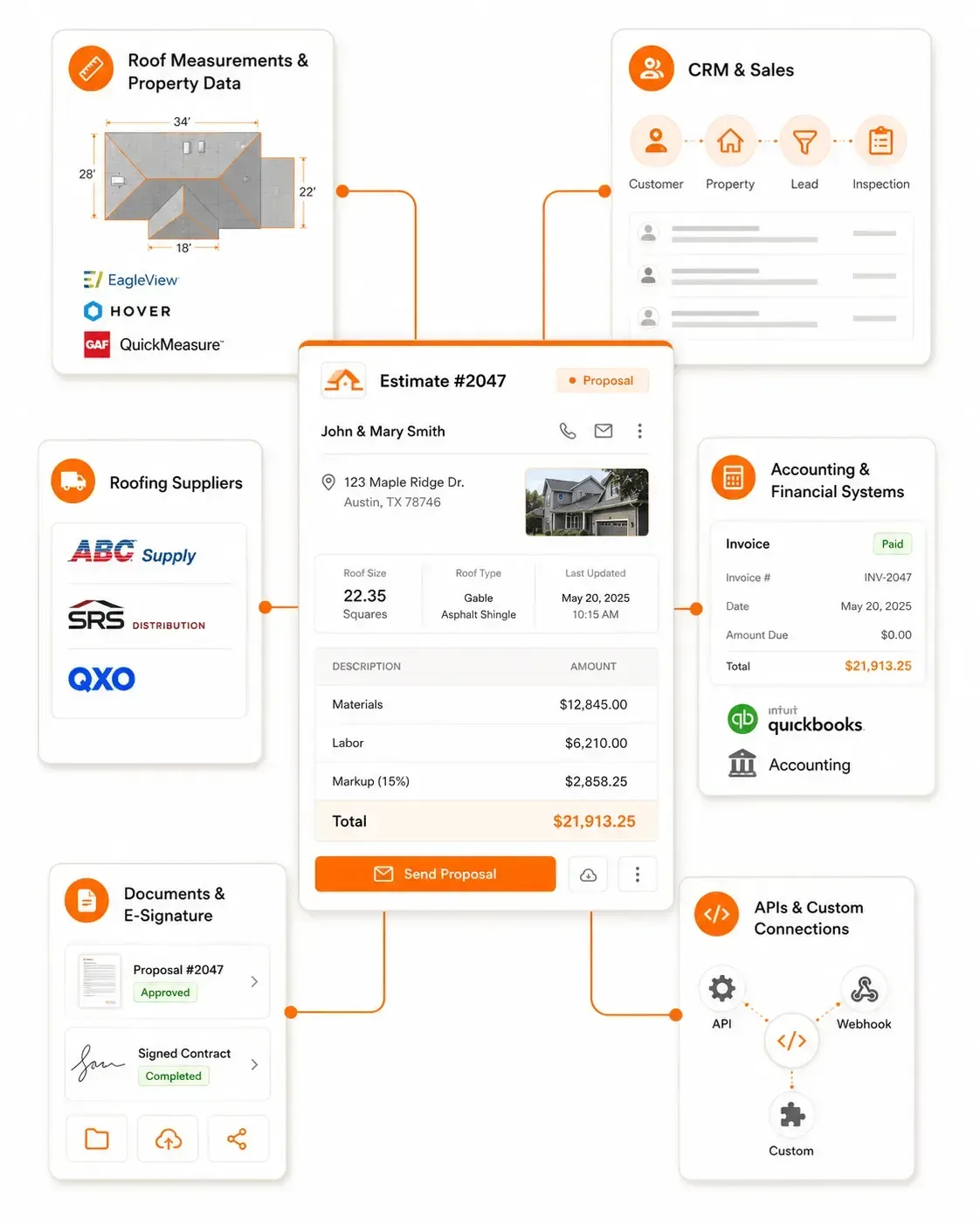Click the Amount Due $0.00 value
This screenshot has height=1225, width=980.
pos(896,635)
